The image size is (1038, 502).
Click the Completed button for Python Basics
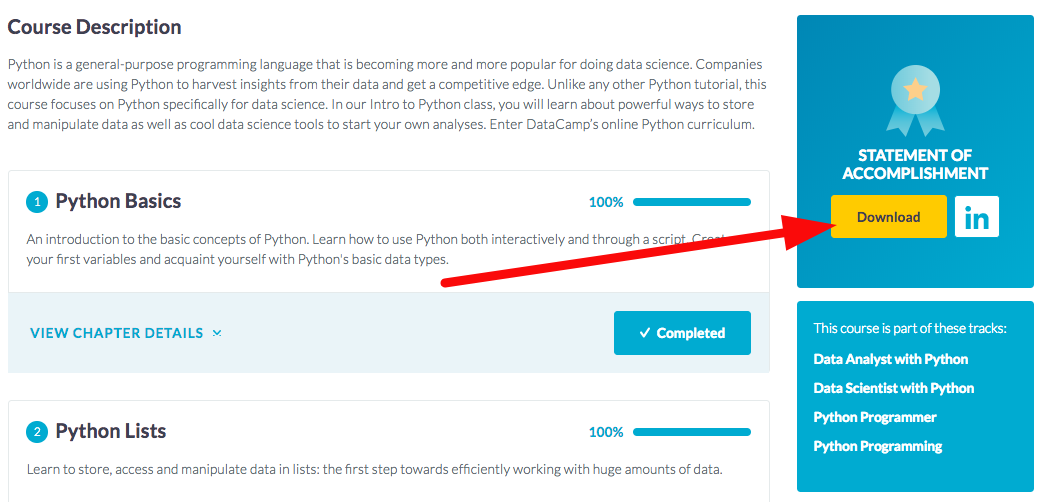[682, 333]
